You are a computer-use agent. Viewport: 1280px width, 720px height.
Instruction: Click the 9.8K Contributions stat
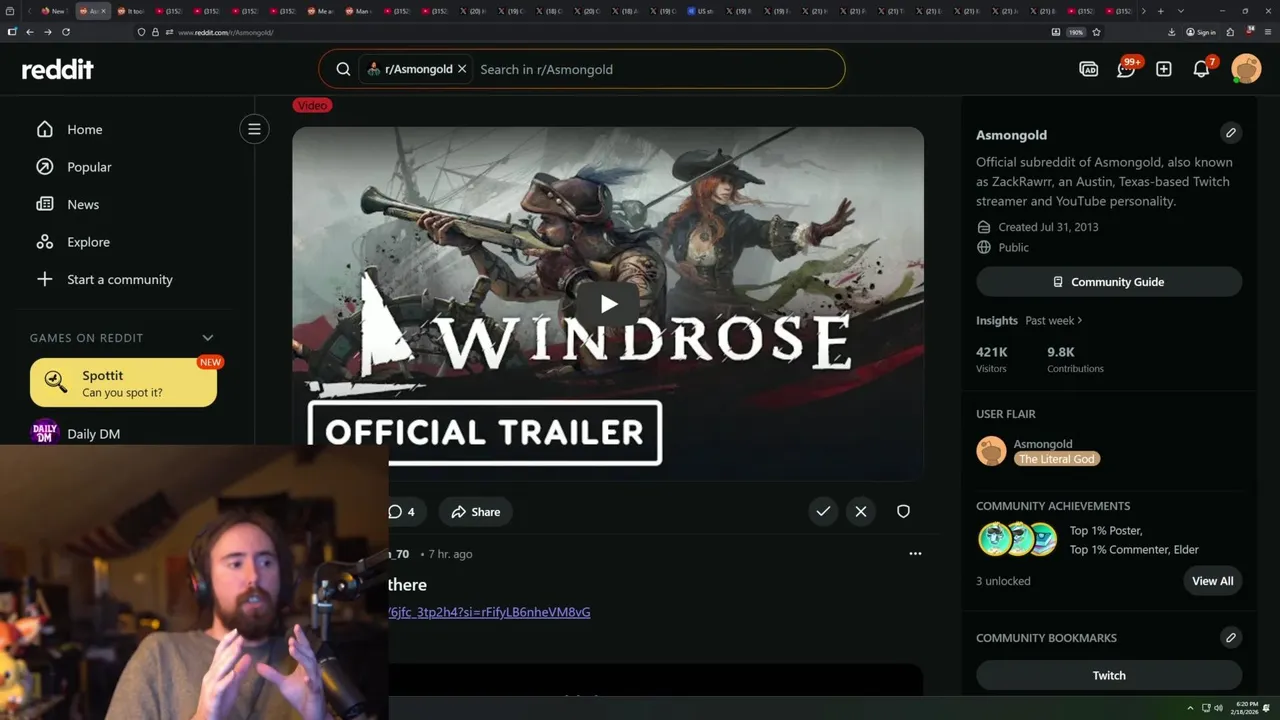point(1075,360)
